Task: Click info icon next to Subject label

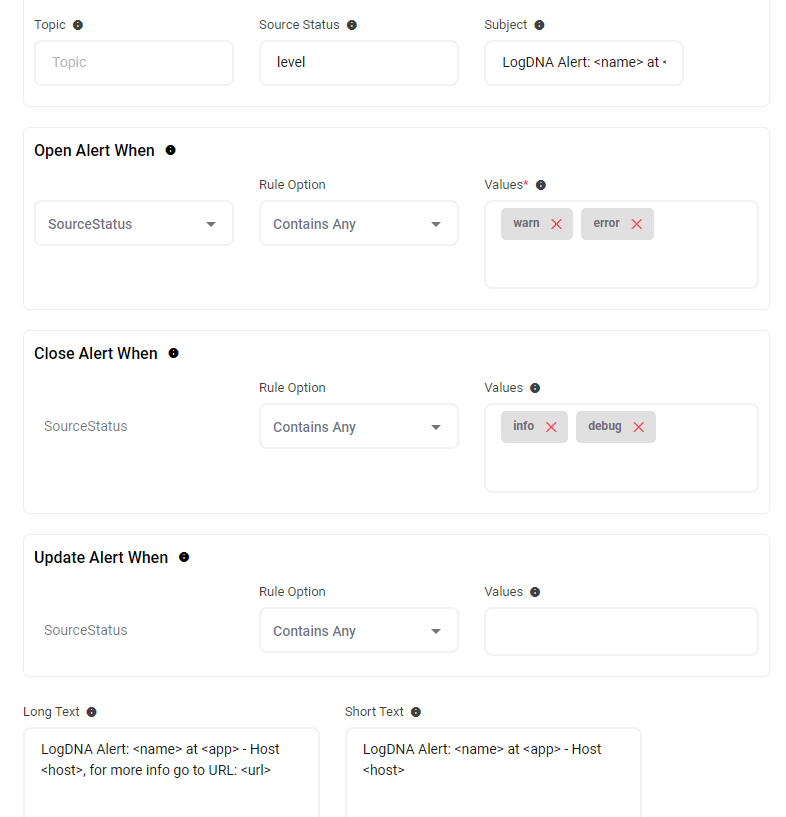Action: click(540, 25)
